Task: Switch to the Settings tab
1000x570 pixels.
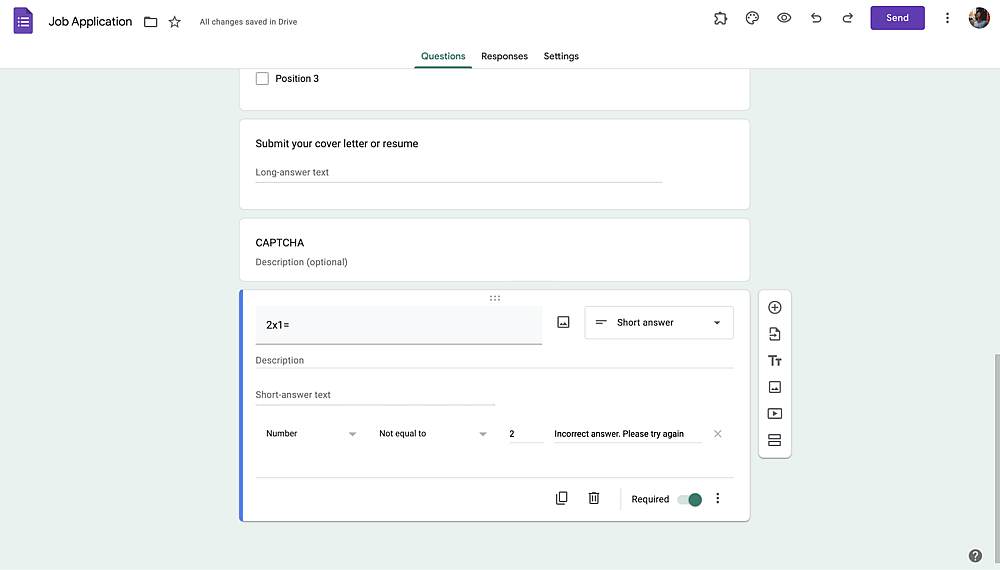Action: click(x=561, y=56)
